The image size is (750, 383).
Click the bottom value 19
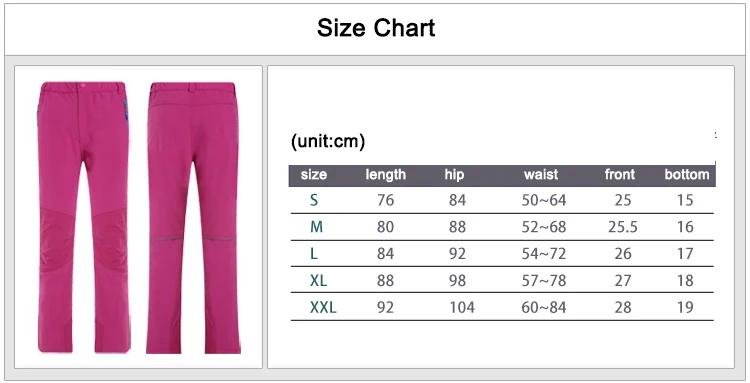click(x=685, y=307)
